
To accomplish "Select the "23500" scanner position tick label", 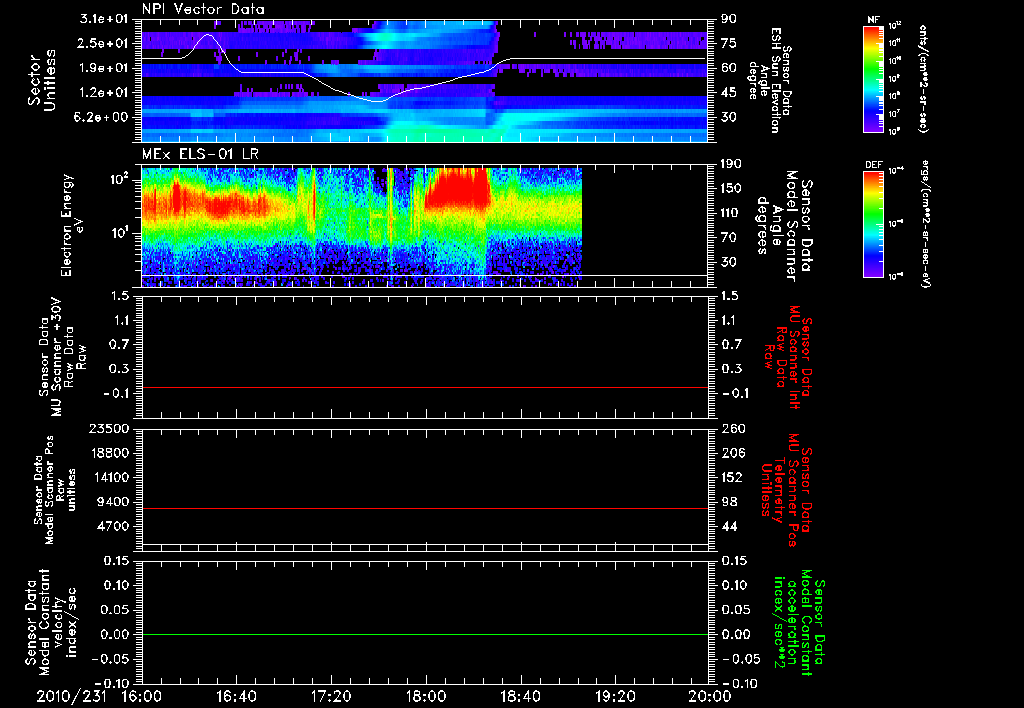I will [110, 428].
